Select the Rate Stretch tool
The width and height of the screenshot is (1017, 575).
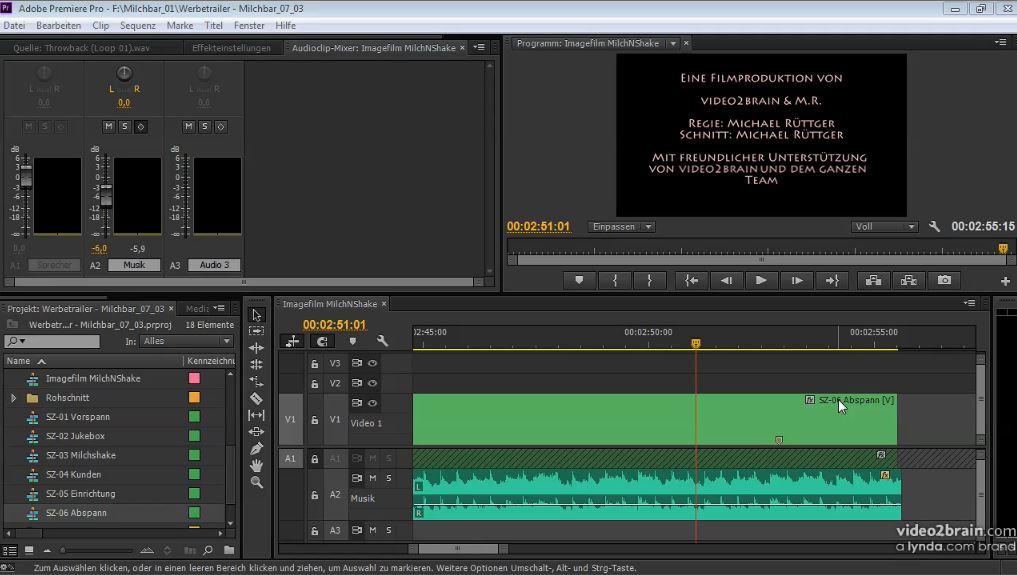[x=257, y=381]
